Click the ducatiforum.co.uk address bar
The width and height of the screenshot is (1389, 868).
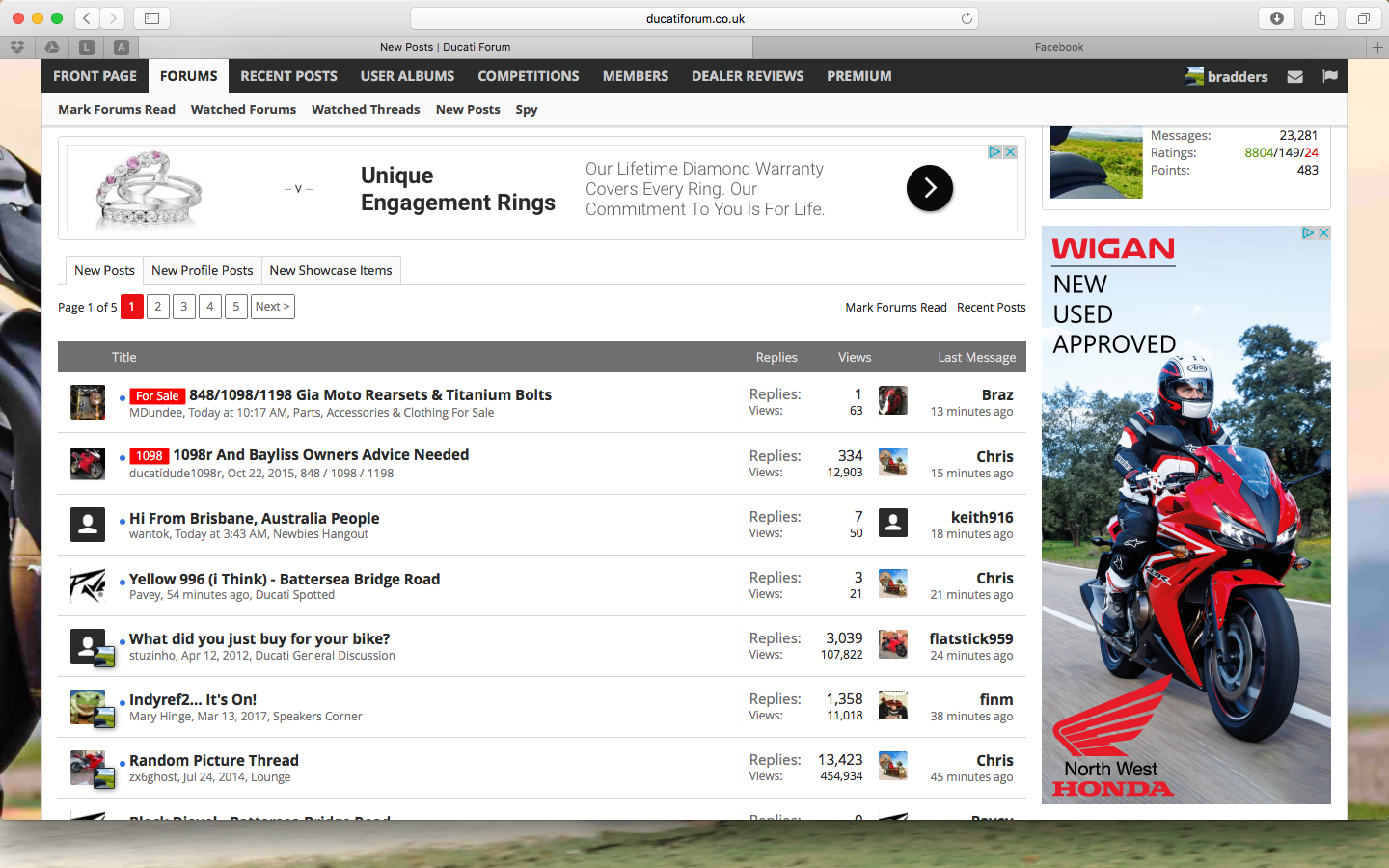[694, 18]
